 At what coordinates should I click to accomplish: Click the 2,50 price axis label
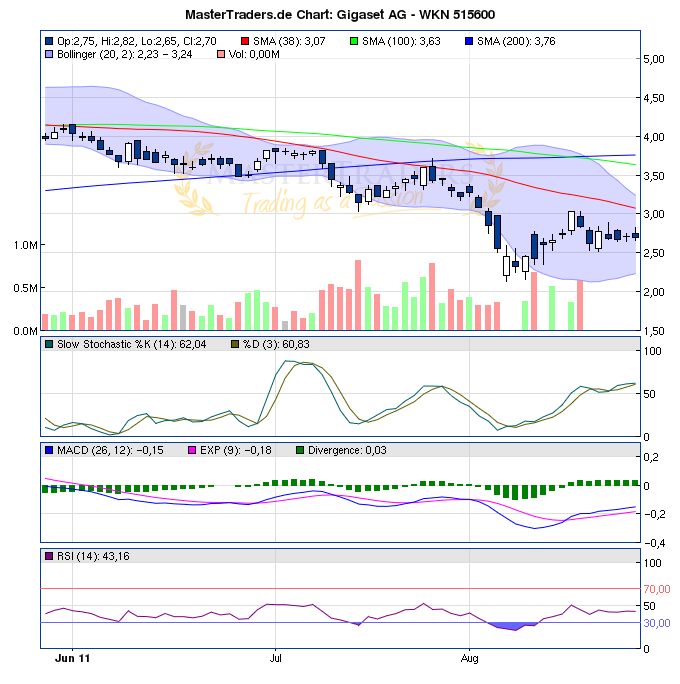pos(654,253)
